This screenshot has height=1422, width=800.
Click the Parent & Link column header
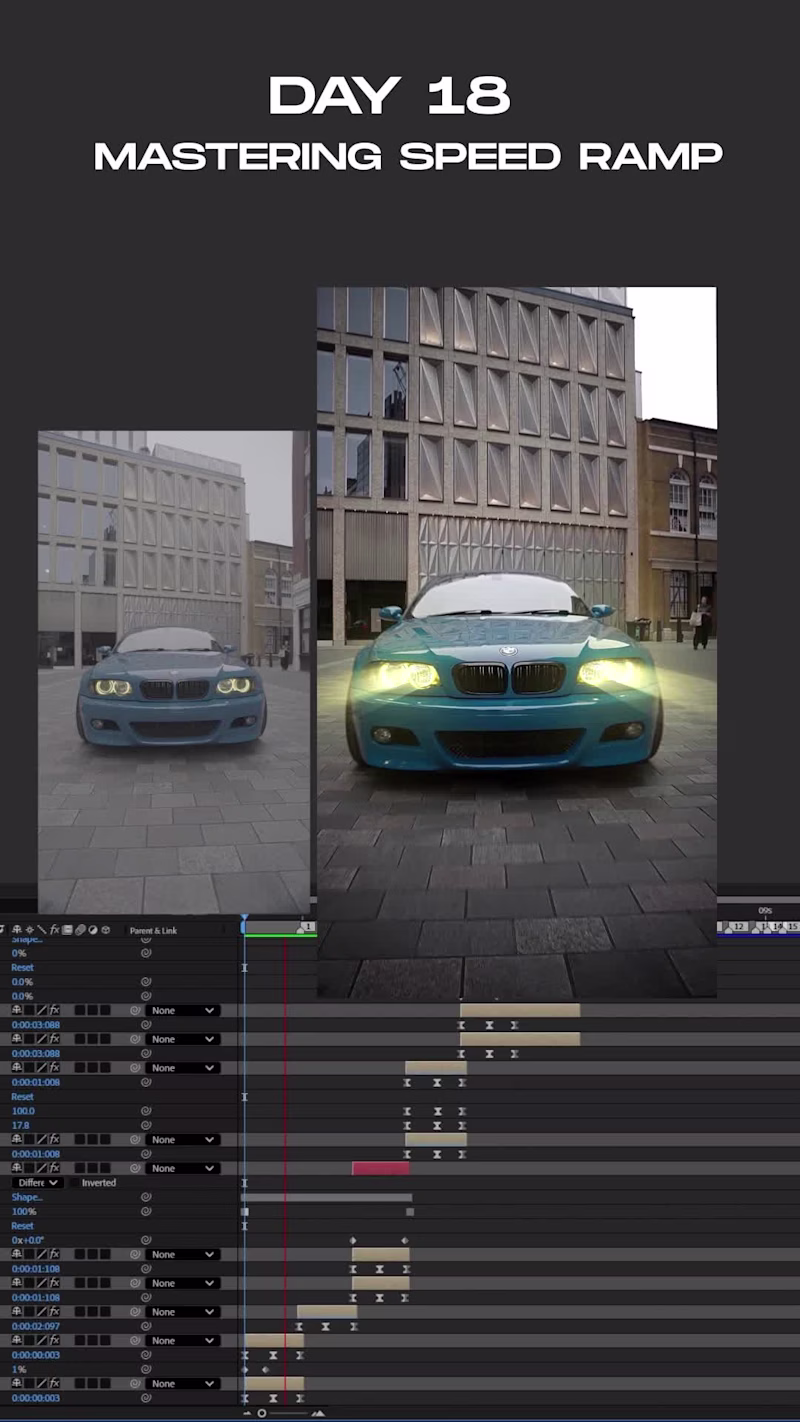click(153, 930)
